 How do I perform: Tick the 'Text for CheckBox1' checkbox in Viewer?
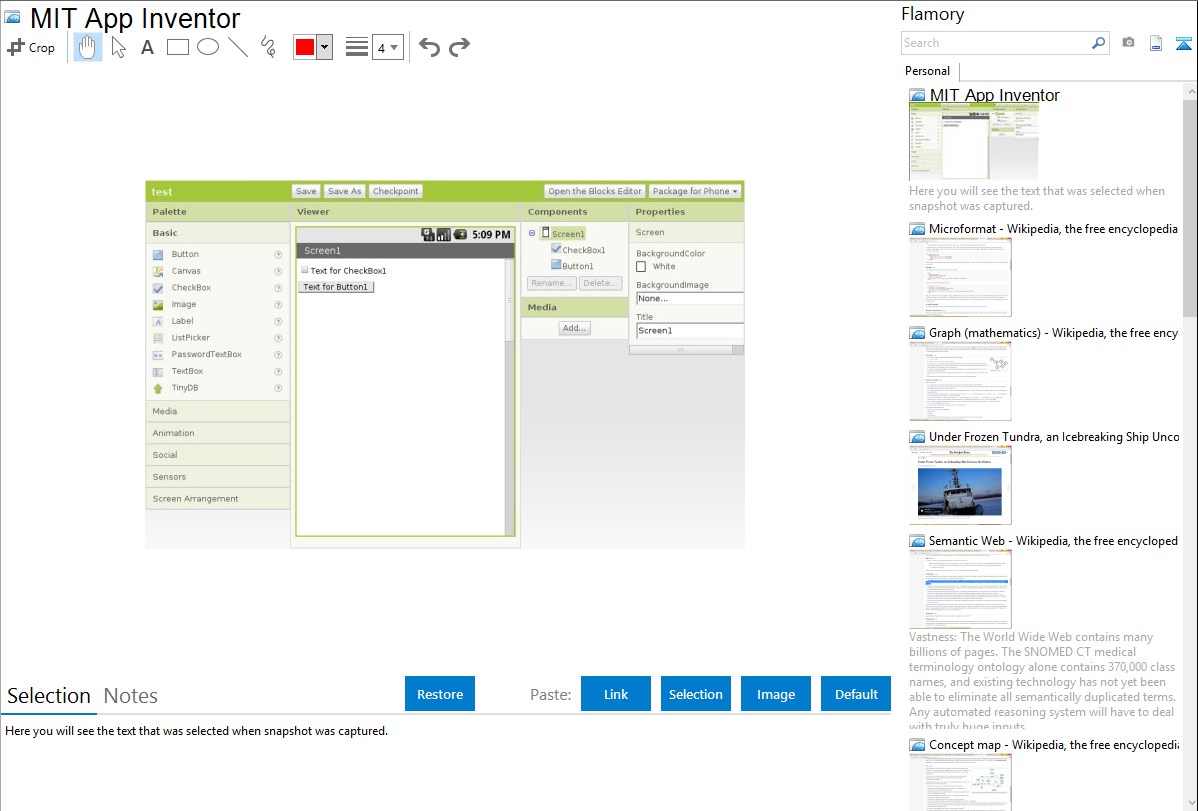(305, 270)
